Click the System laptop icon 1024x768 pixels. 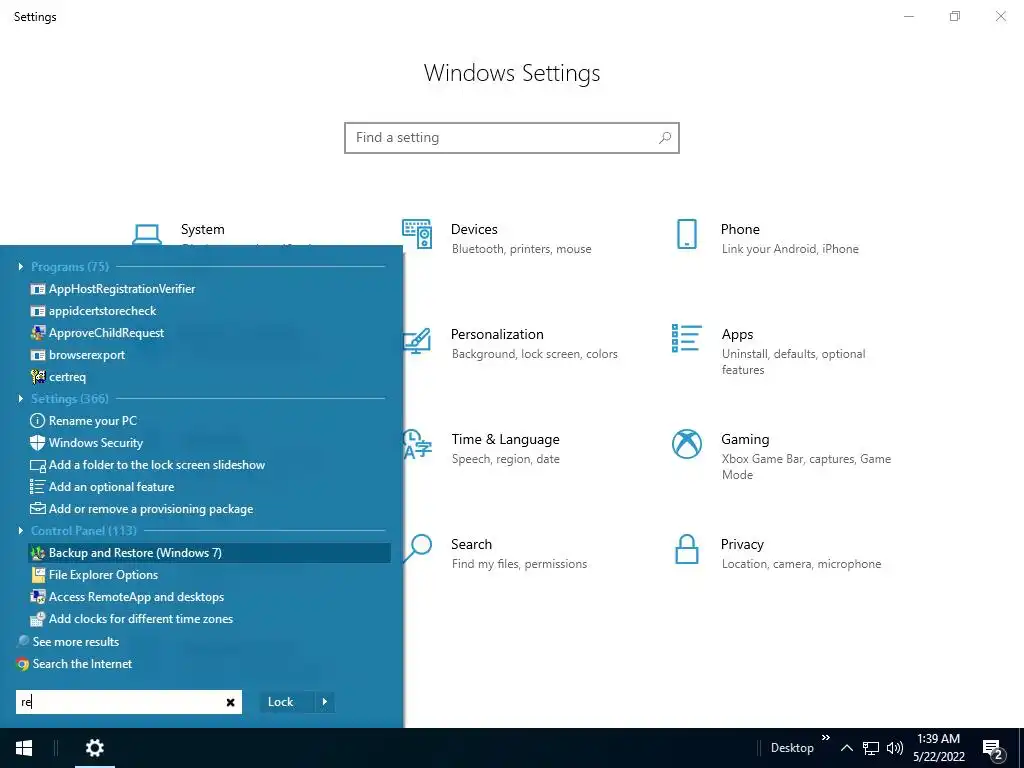(x=147, y=234)
